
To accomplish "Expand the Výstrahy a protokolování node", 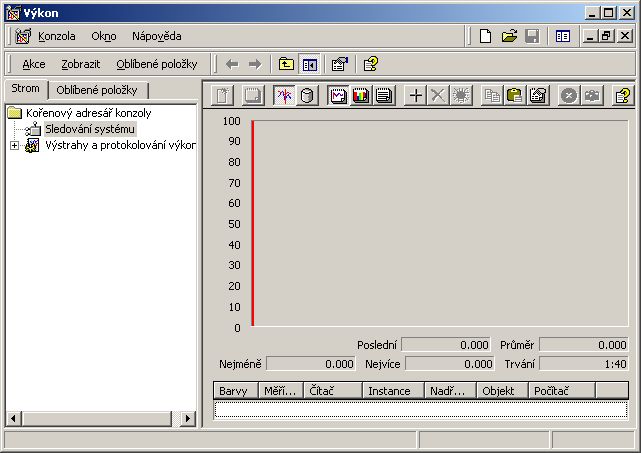I will coord(14,146).
